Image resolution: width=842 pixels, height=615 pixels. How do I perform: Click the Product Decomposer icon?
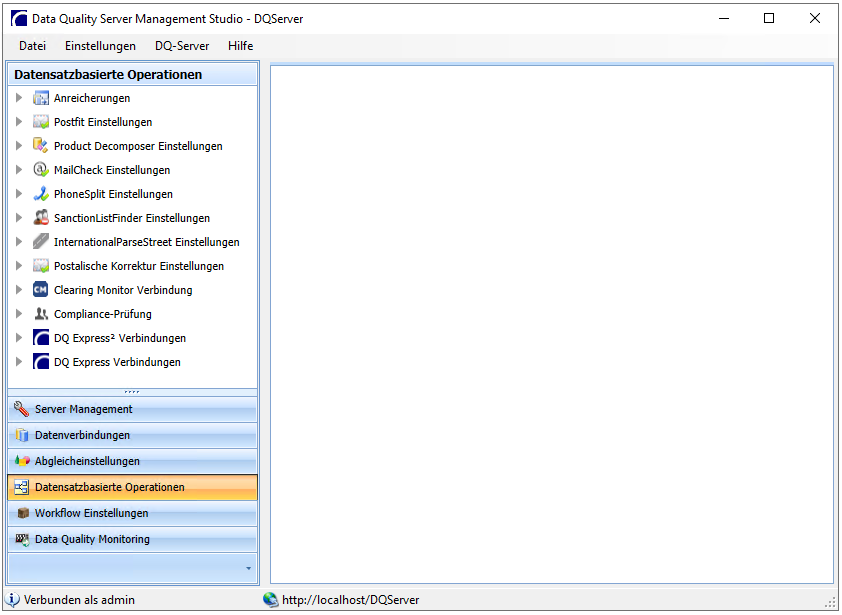[x=41, y=146]
